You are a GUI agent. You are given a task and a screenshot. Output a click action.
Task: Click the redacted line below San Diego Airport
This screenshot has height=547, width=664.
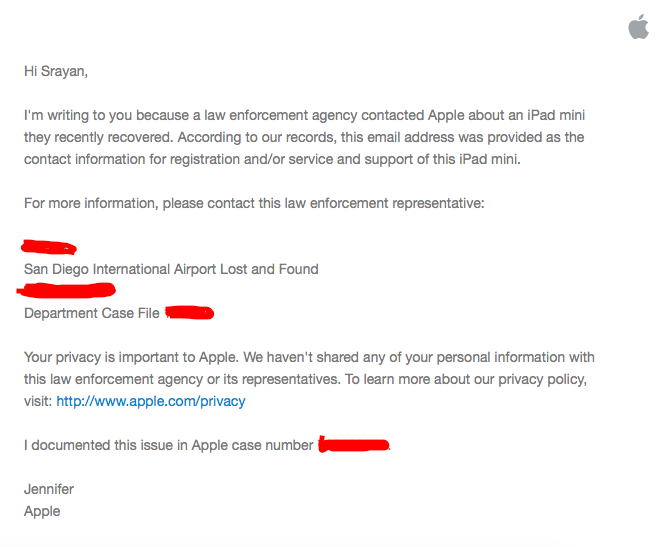(x=66, y=290)
